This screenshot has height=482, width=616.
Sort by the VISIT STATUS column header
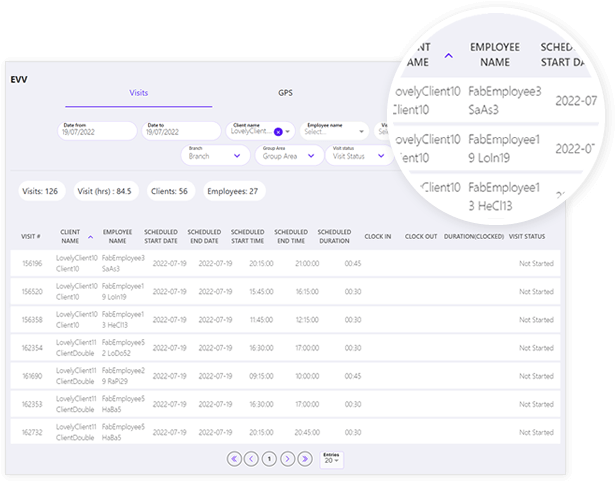pos(527,236)
